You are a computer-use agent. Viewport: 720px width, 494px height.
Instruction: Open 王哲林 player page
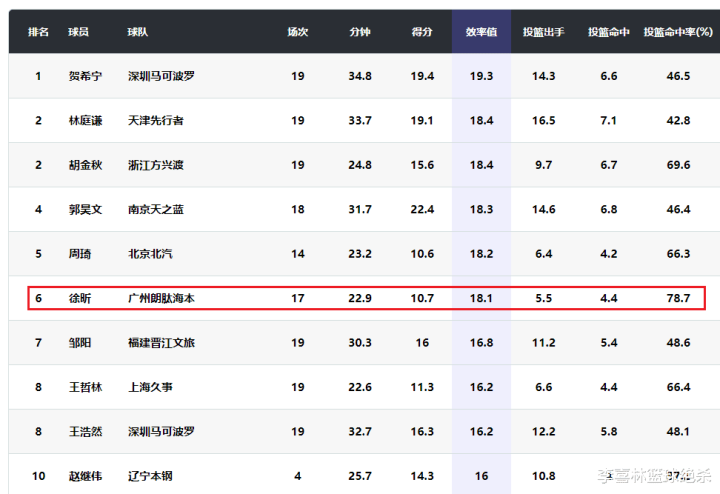click(85, 387)
